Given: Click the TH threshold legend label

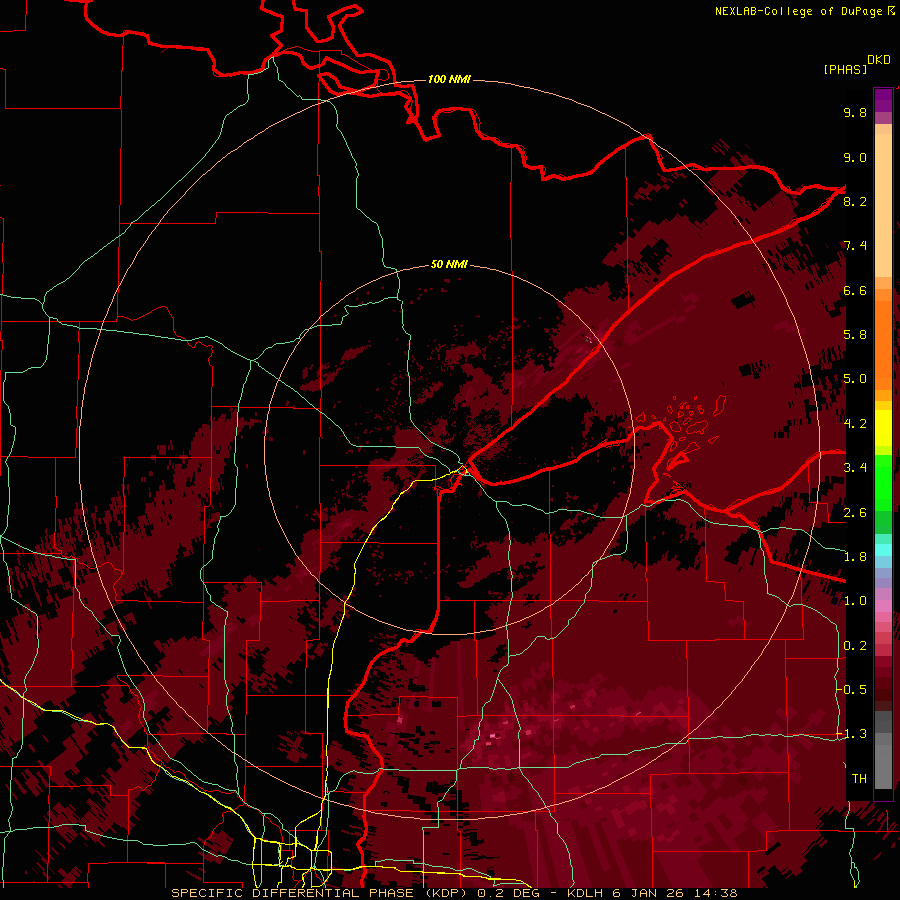Looking at the screenshot, I should click(859, 779).
